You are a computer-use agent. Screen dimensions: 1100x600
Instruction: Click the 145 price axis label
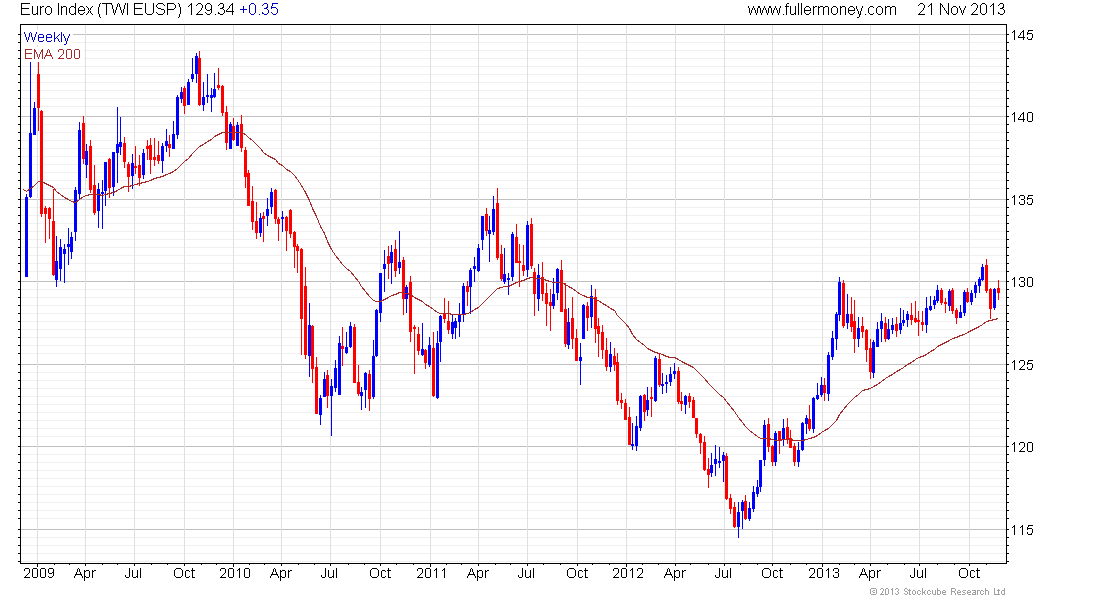click(x=1022, y=35)
